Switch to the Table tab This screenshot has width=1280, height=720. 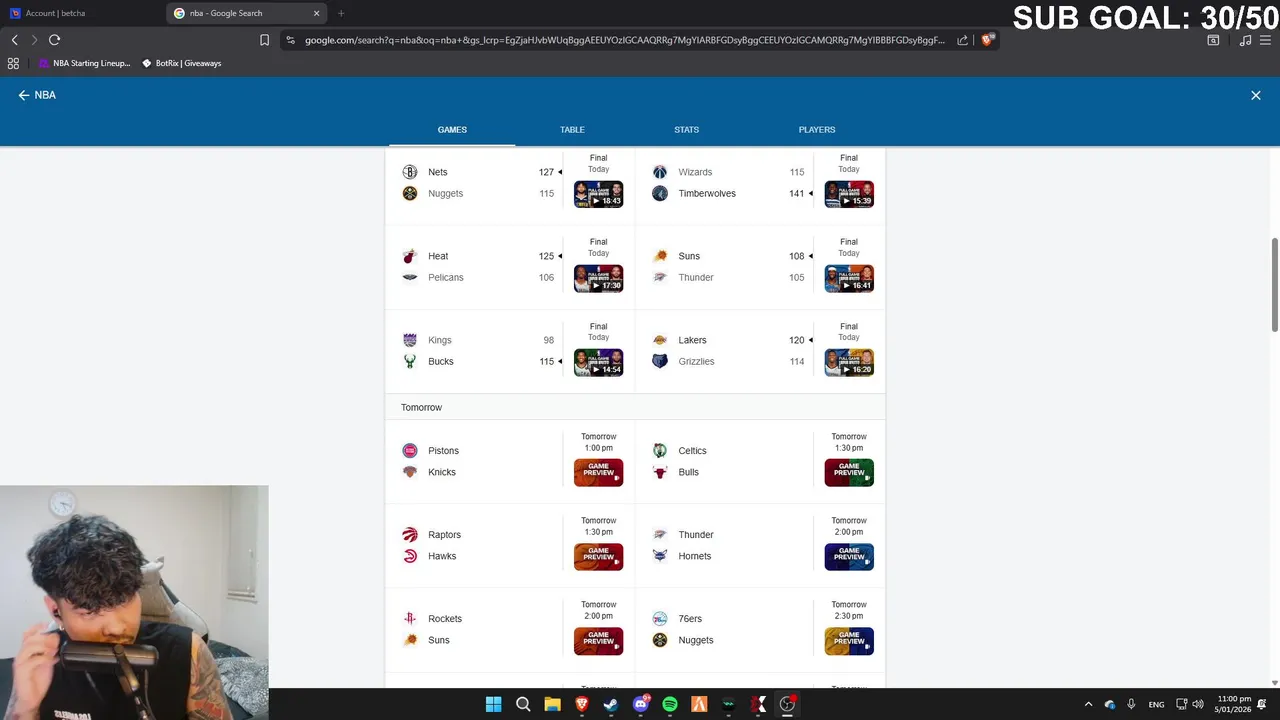pos(572,130)
